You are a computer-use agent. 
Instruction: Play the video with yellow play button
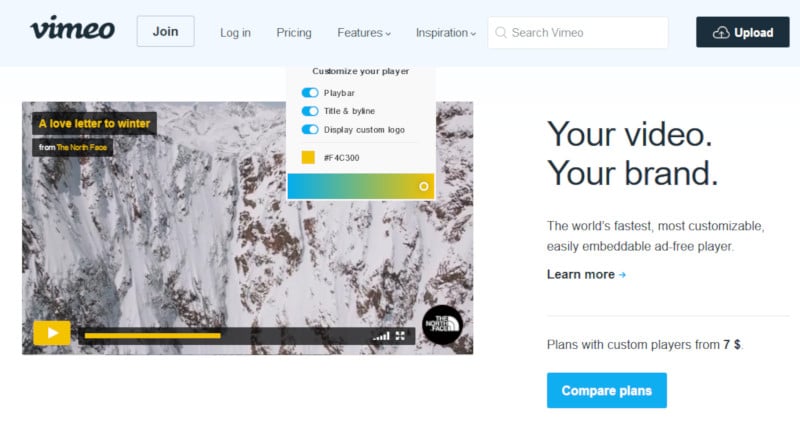pyautogui.click(x=52, y=333)
